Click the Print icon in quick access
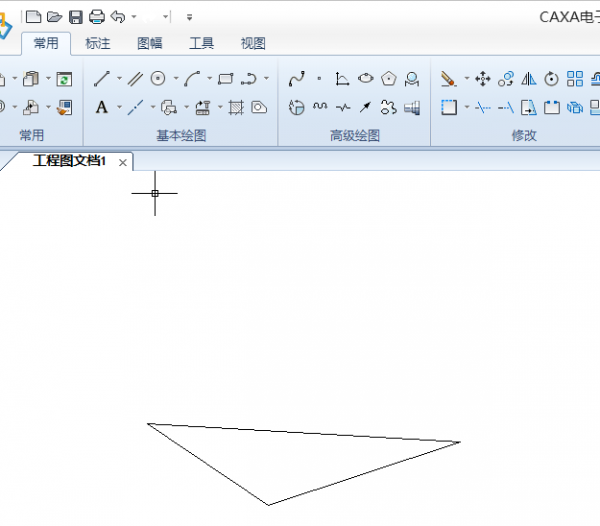The width and height of the screenshot is (600, 526). point(96,16)
